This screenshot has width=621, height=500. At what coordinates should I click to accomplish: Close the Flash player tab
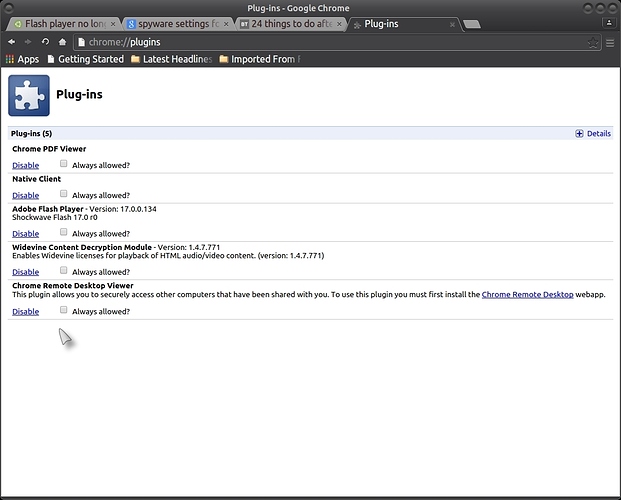113,24
